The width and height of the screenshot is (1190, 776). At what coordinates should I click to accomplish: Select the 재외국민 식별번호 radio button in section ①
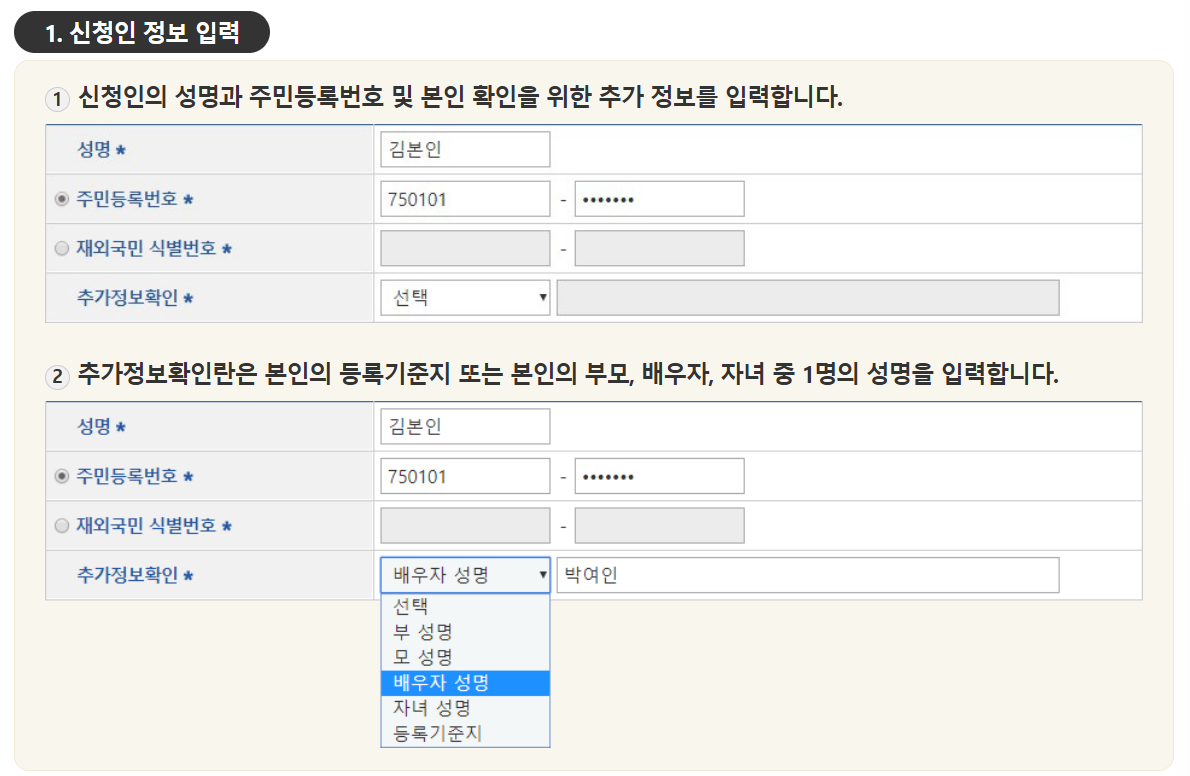[62, 247]
